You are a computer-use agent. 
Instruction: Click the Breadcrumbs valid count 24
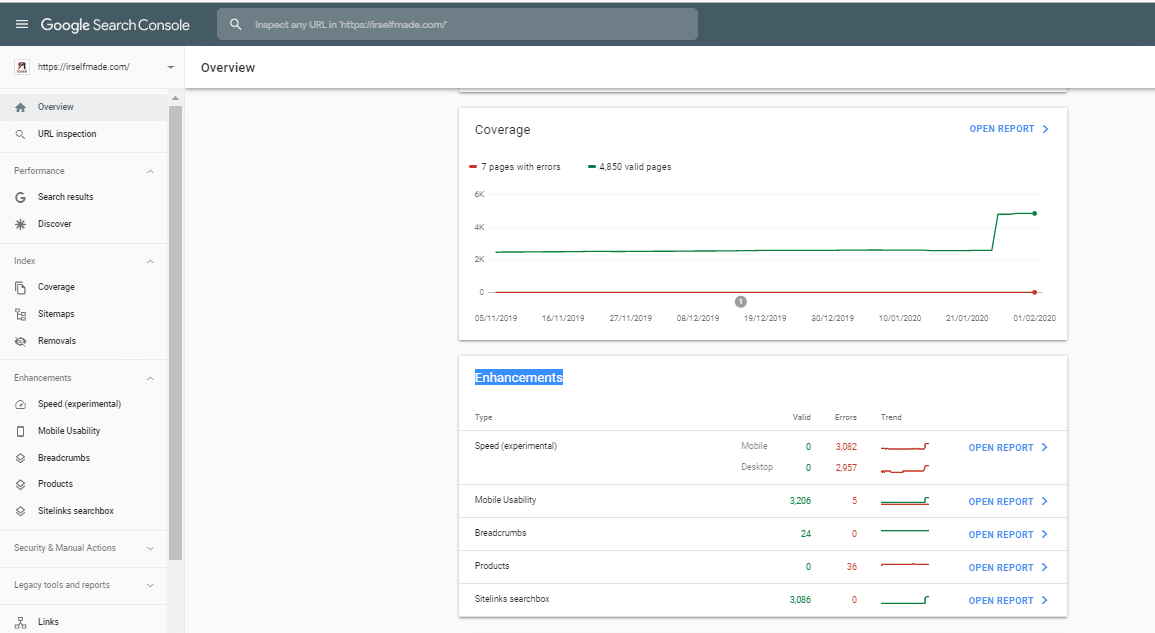coord(806,534)
